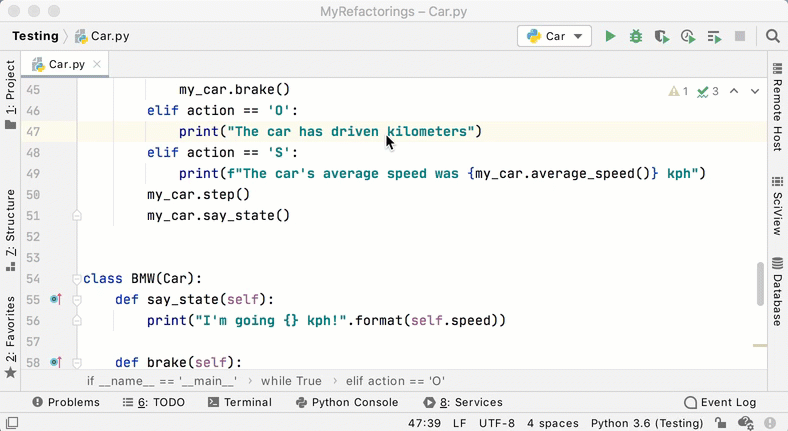Screen dimensions: 788x431
Task: Toggle the read-only lock icon in status bar
Action: click(x=721, y=424)
